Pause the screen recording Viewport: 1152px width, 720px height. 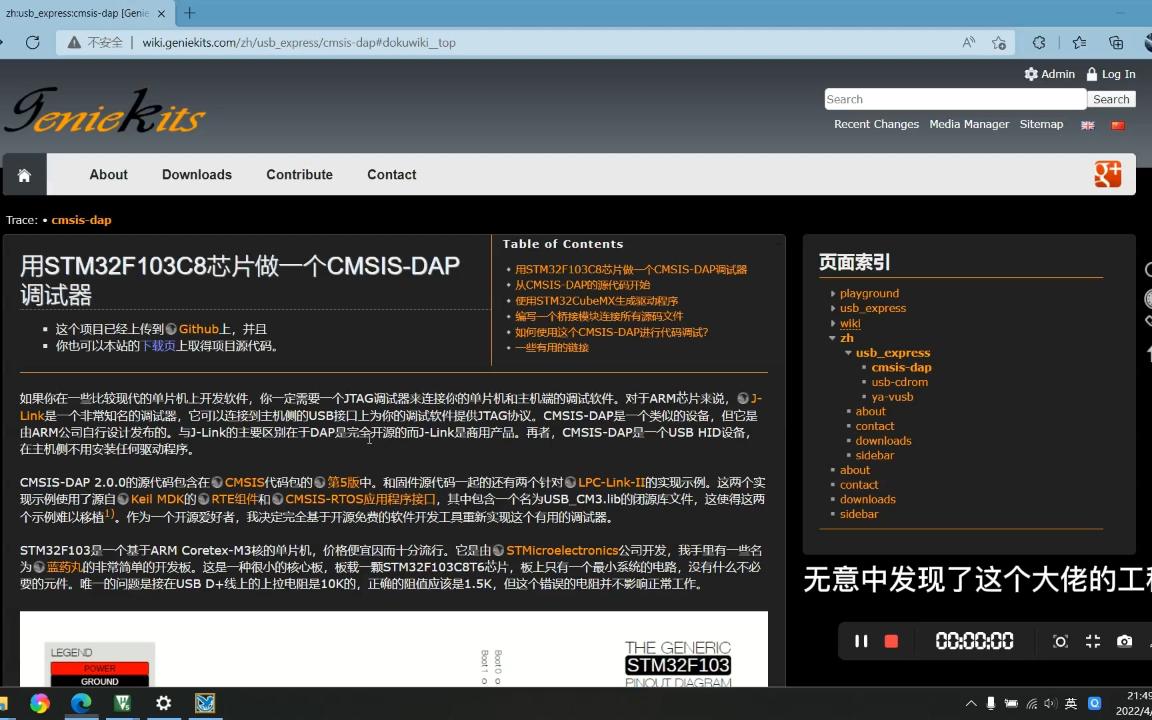860,641
